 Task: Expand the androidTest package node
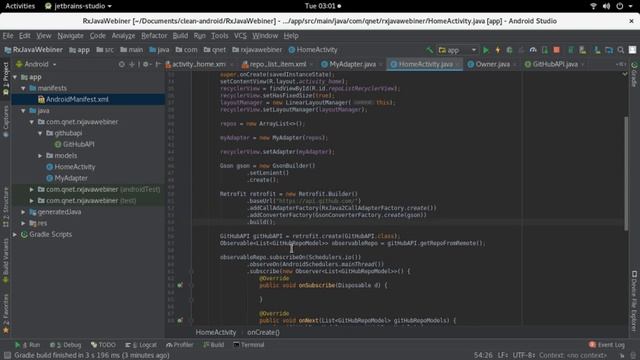tap(32, 189)
